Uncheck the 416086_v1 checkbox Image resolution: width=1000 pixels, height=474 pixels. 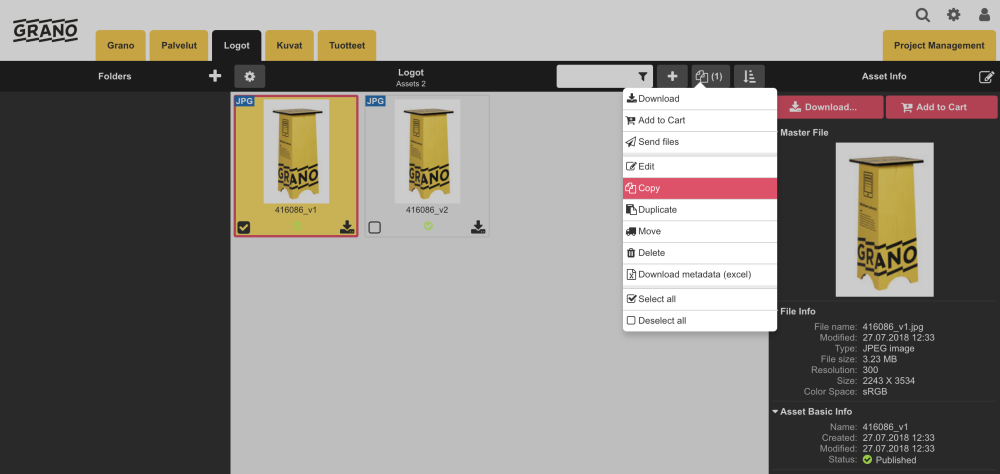pos(244,227)
